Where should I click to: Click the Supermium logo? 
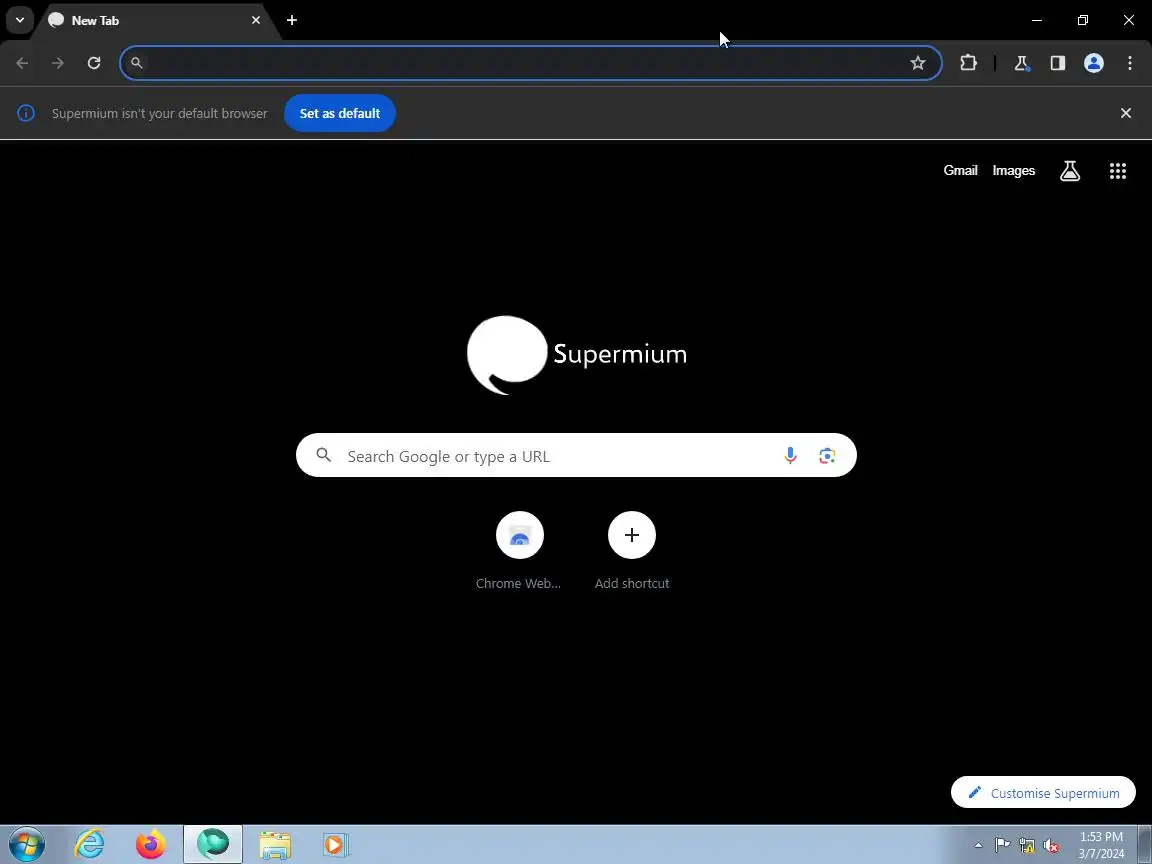[577, 355]
